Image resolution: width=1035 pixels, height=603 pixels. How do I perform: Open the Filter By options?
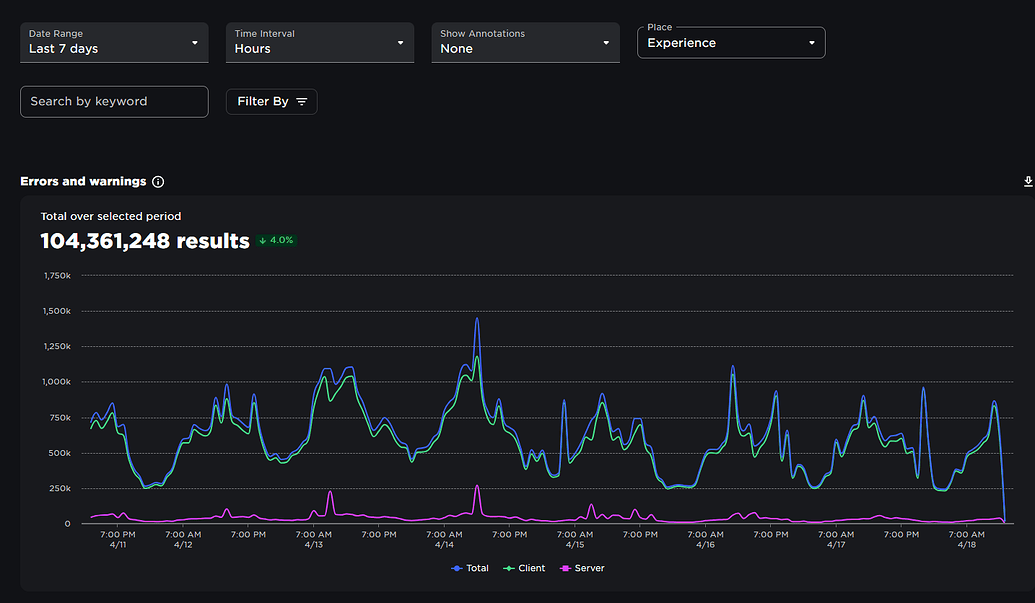(271, 101)
